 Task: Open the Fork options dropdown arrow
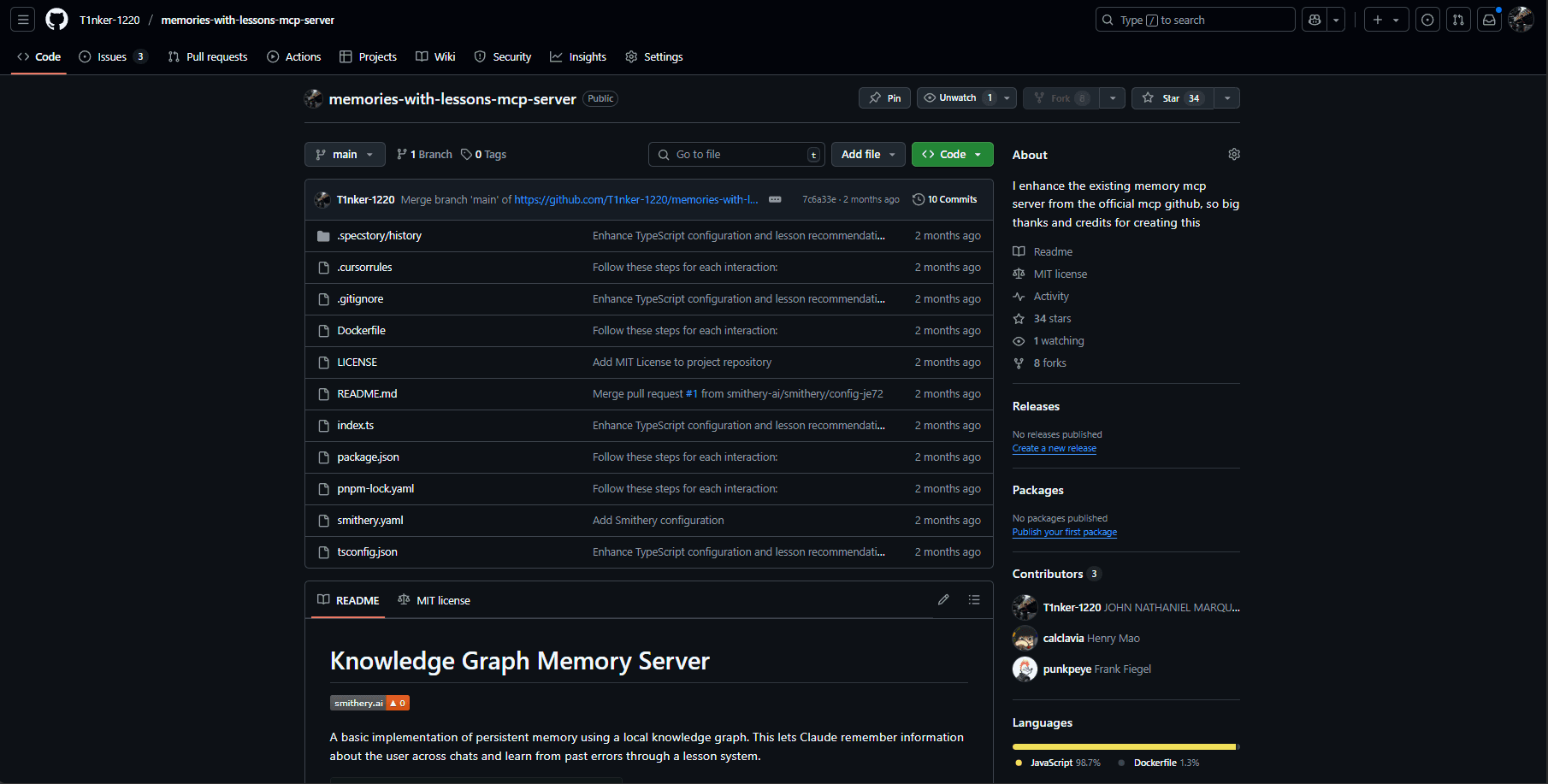(1112, 98)
